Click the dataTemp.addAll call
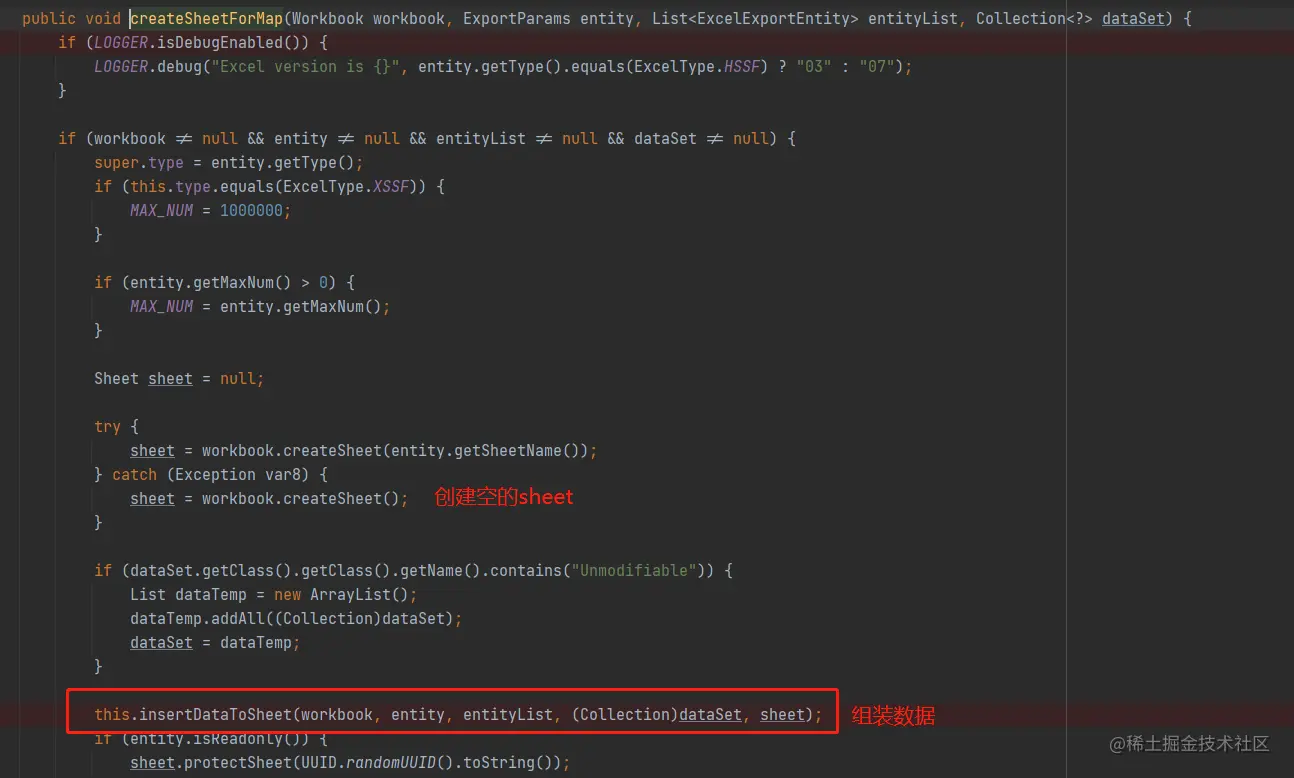Image resolution: width=1294 pixels, height=778 pixels. pos(297,618)
